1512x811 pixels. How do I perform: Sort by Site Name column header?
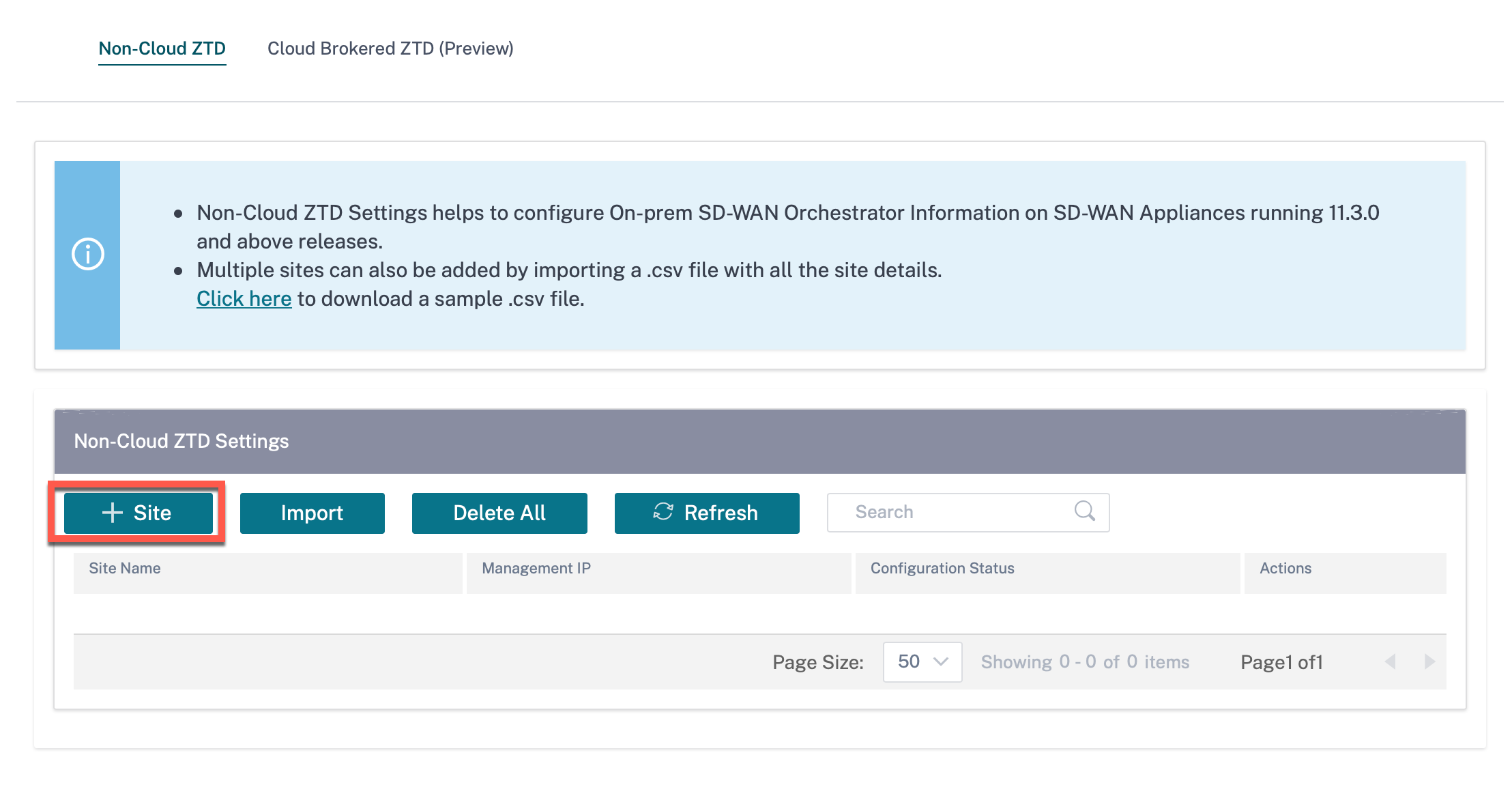click(x=268, y=573)
